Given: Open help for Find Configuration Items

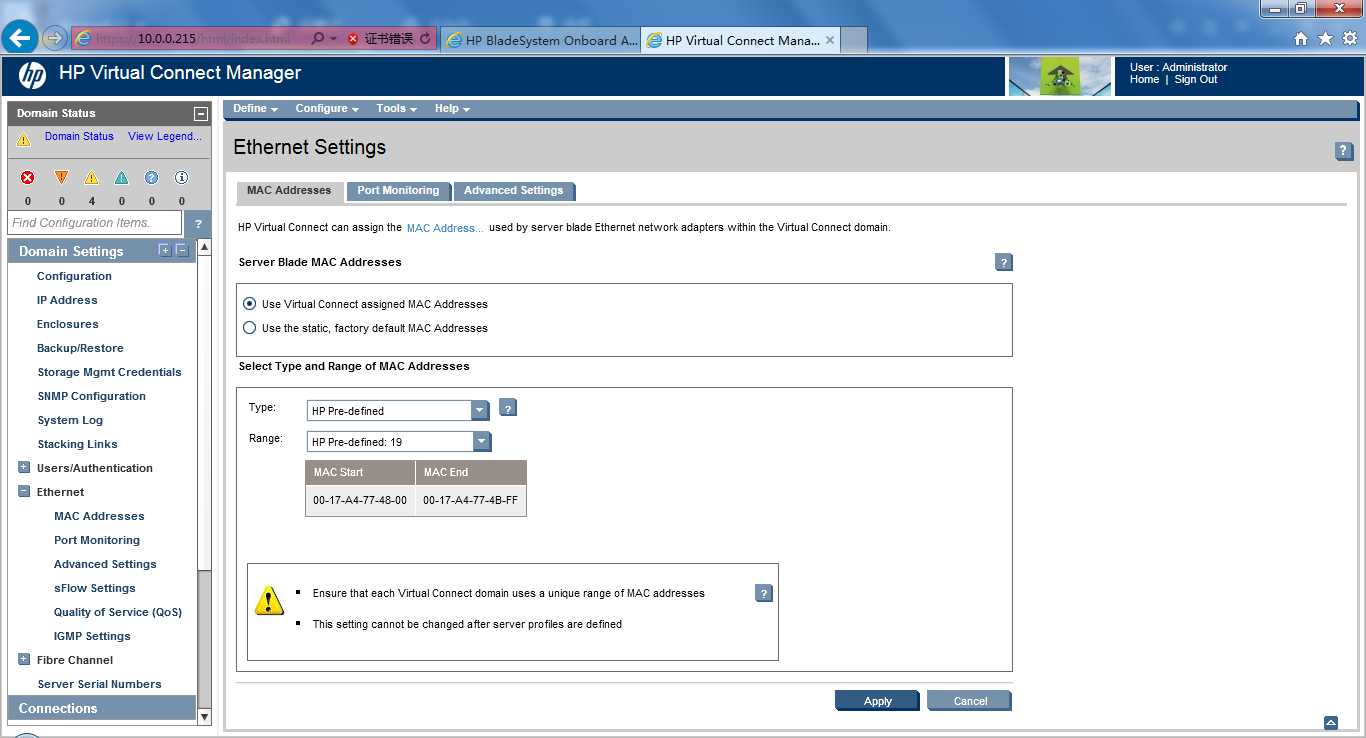Looking at the screenshot, I should [x=198, y=223].
